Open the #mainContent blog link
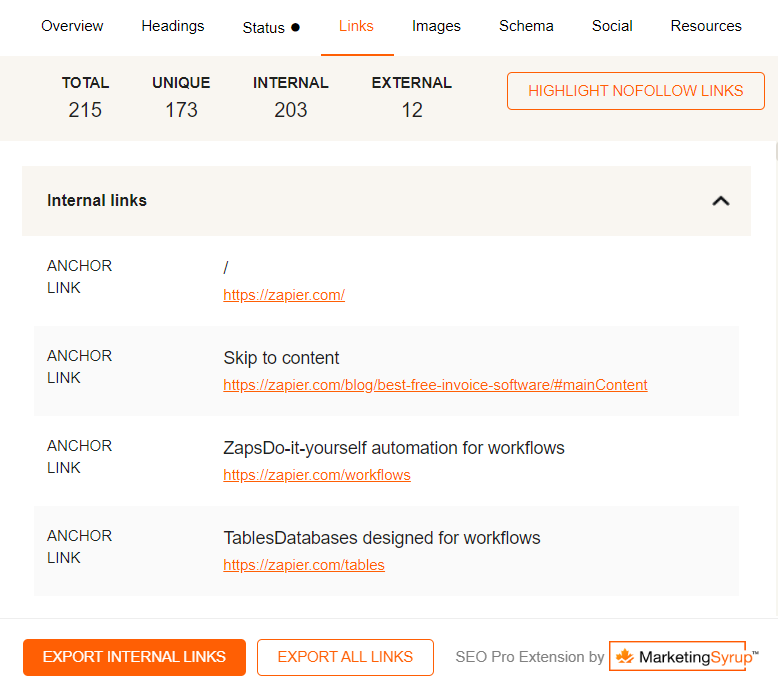Image resolution: width=778 pixels, height=692 pixels. coord(435,385)
